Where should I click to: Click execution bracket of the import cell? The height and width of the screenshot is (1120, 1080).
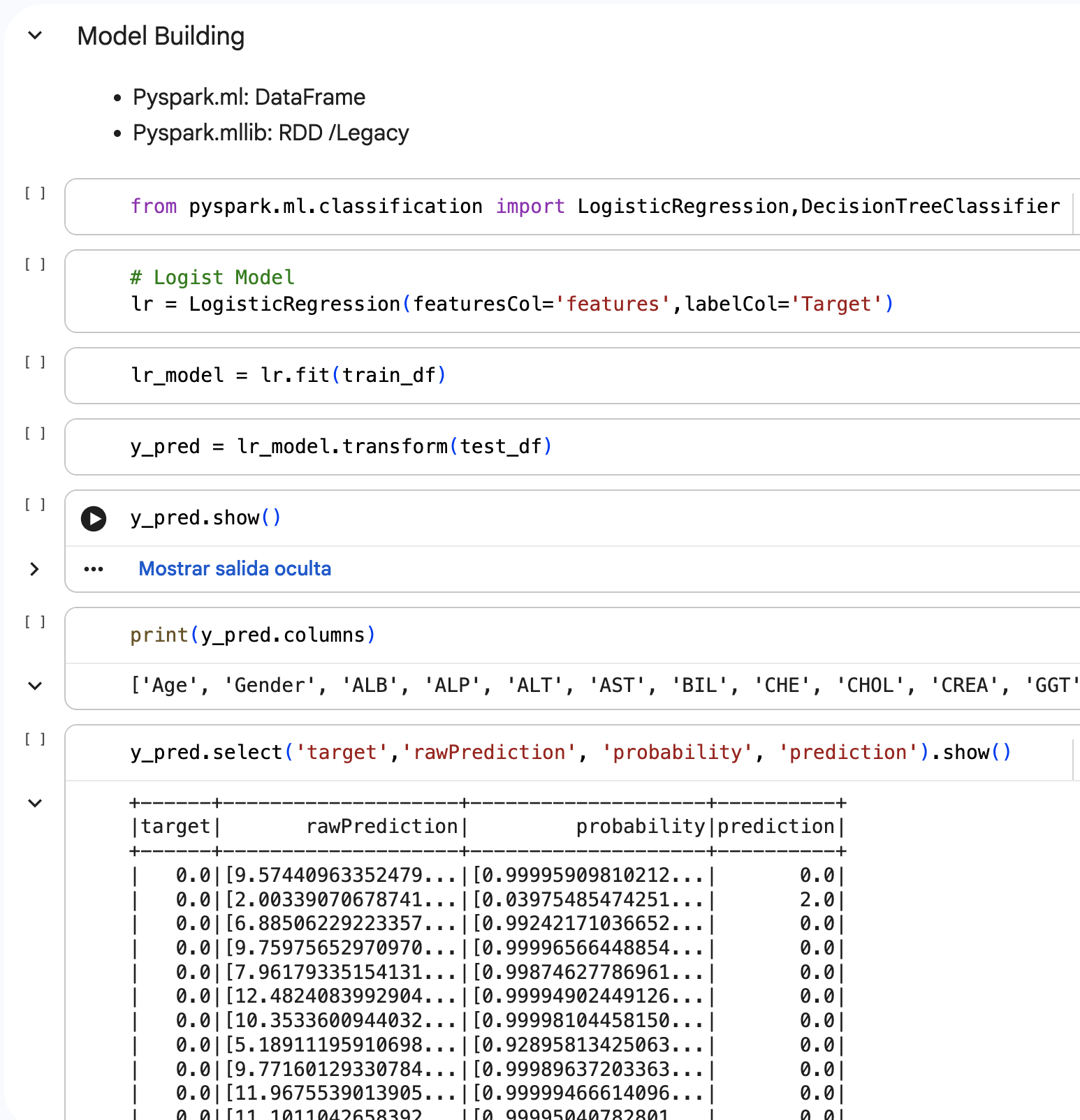[x=35, y=193]
